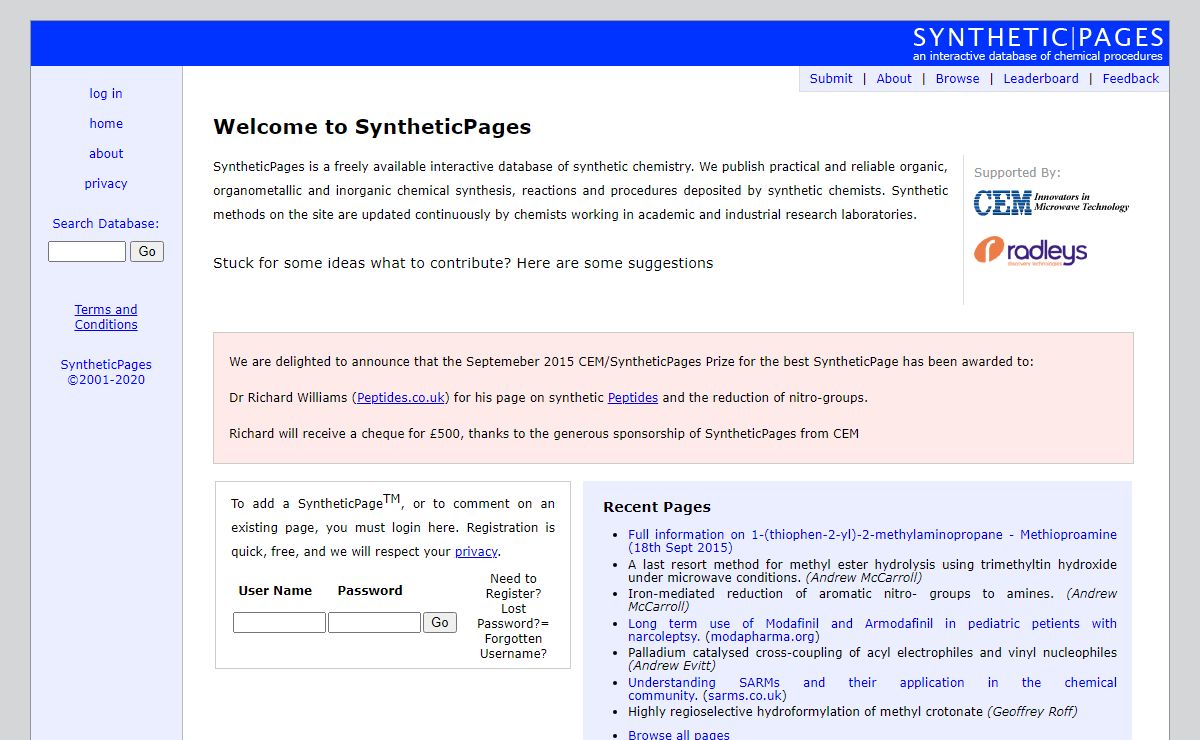Open the Understanding SARMs page link
1200x740 pixels.
[x=872, y=688]
